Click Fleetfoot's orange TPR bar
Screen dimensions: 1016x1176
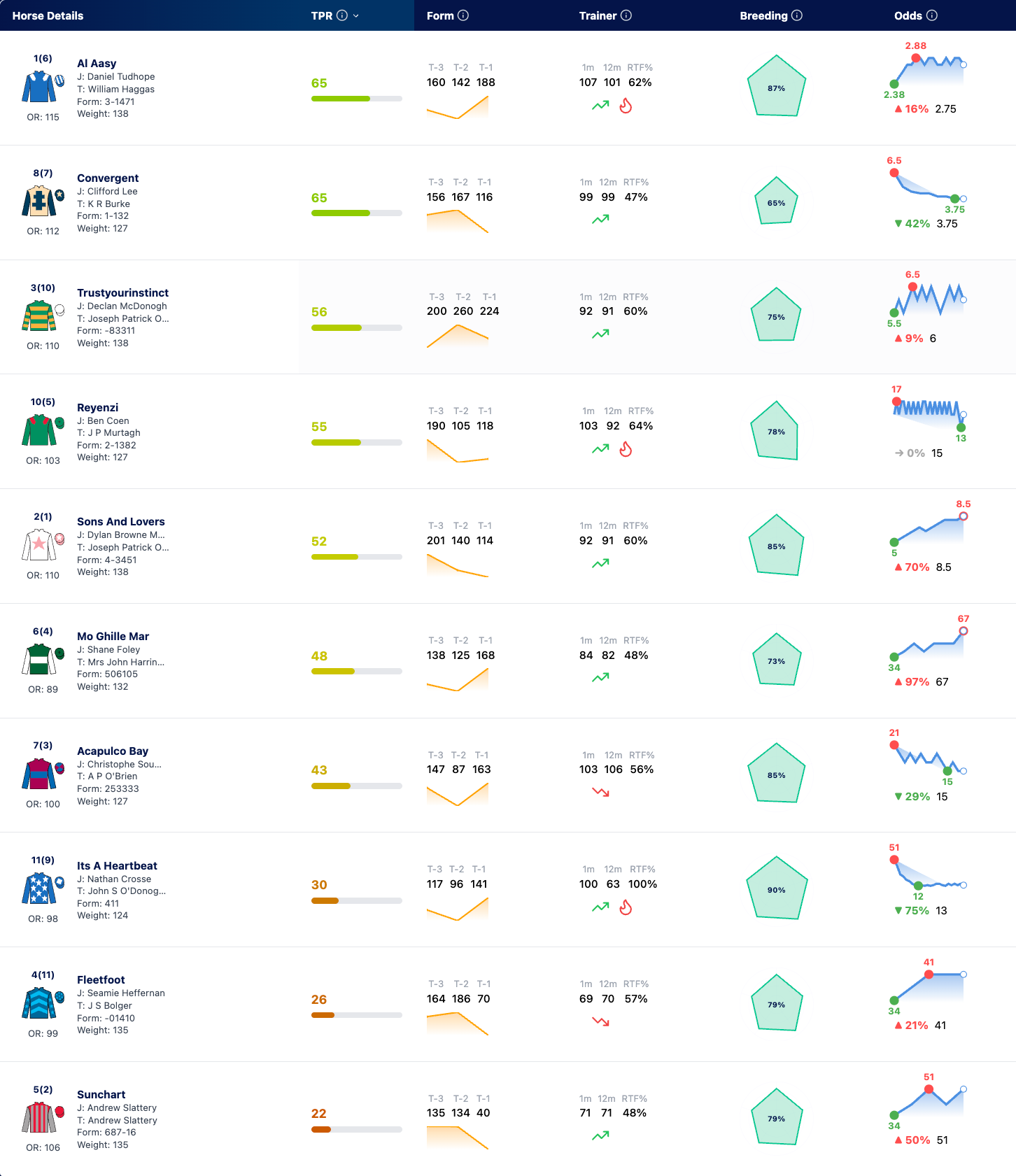click(357, 1015)
